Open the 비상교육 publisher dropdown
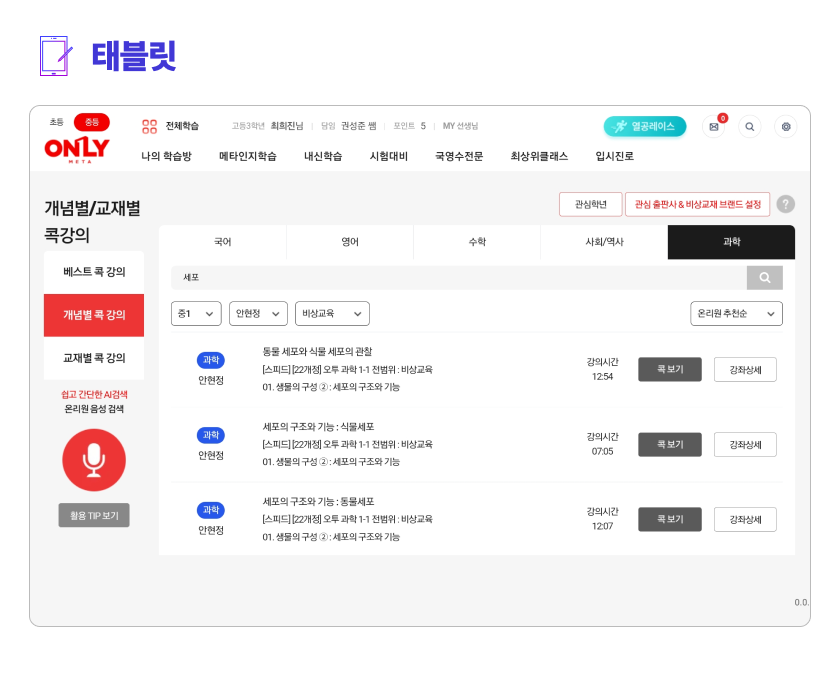 click(x=332, y=314)
